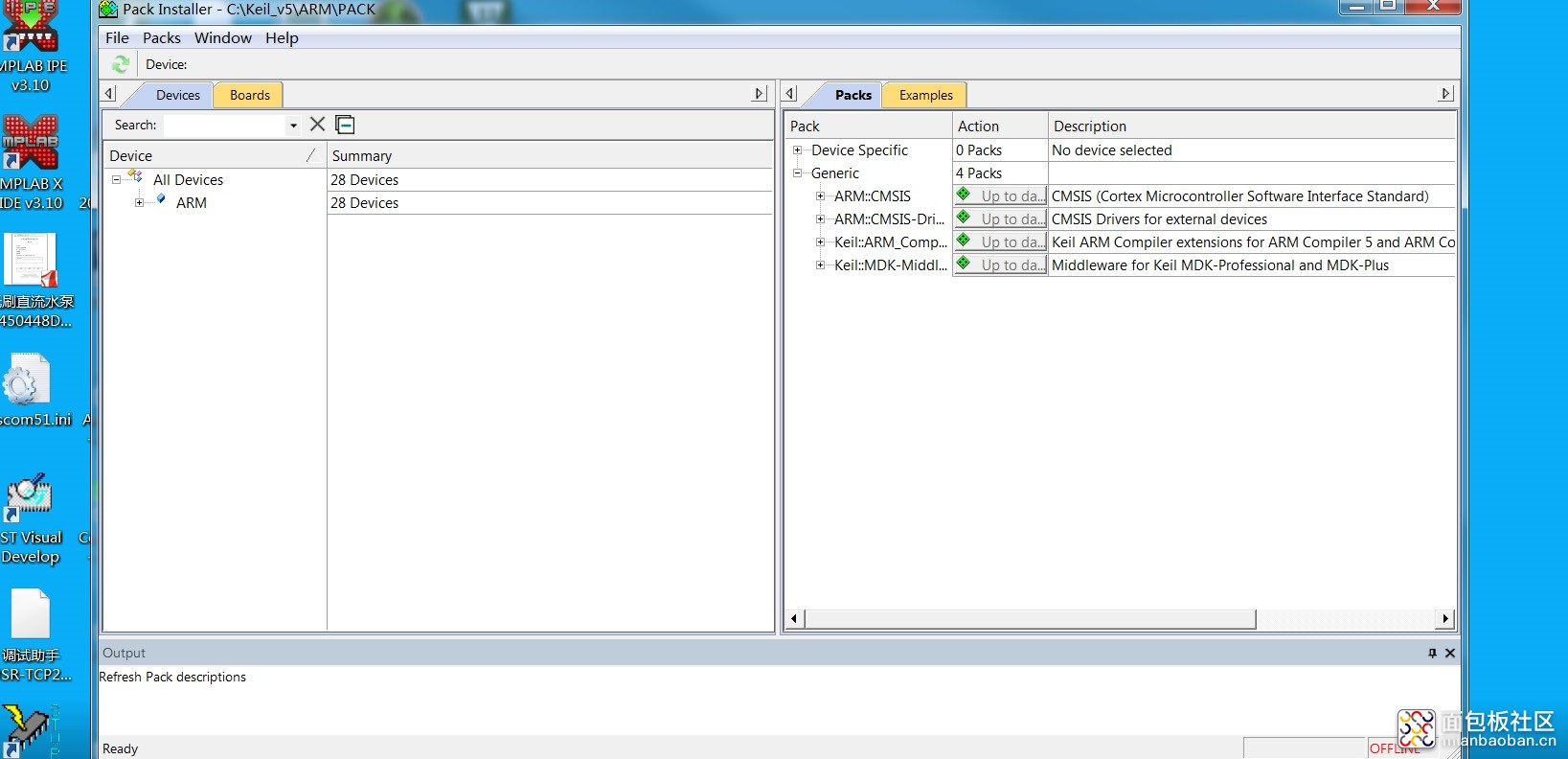Click the collapse all tree icon
This screenshot has width=1568, height=759.
click(346, 125)
